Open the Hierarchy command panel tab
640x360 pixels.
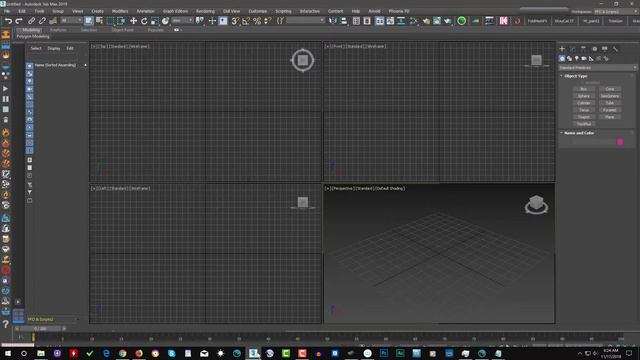tap(583, 49)
